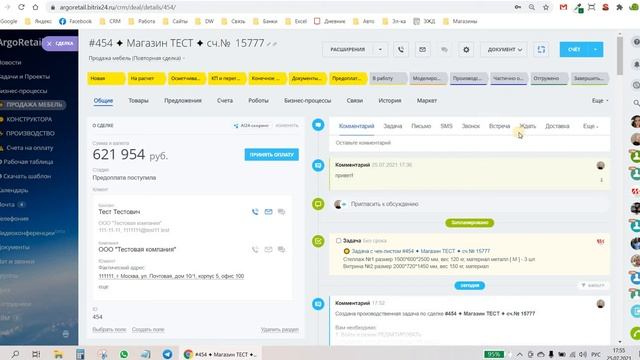Tick the Задача completion checkbox
This screenshot has height=360, width=640.
click(x=338, y=240)
